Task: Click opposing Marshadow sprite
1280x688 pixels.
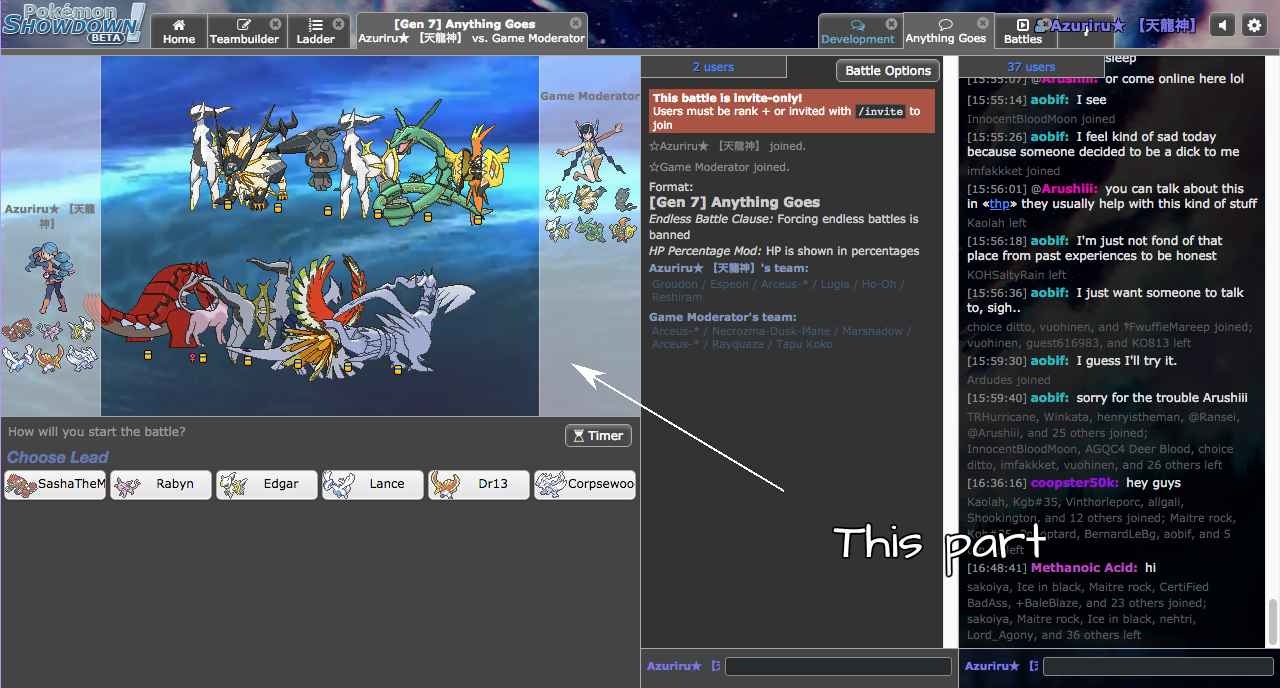Action: click(x=319, y=160)
